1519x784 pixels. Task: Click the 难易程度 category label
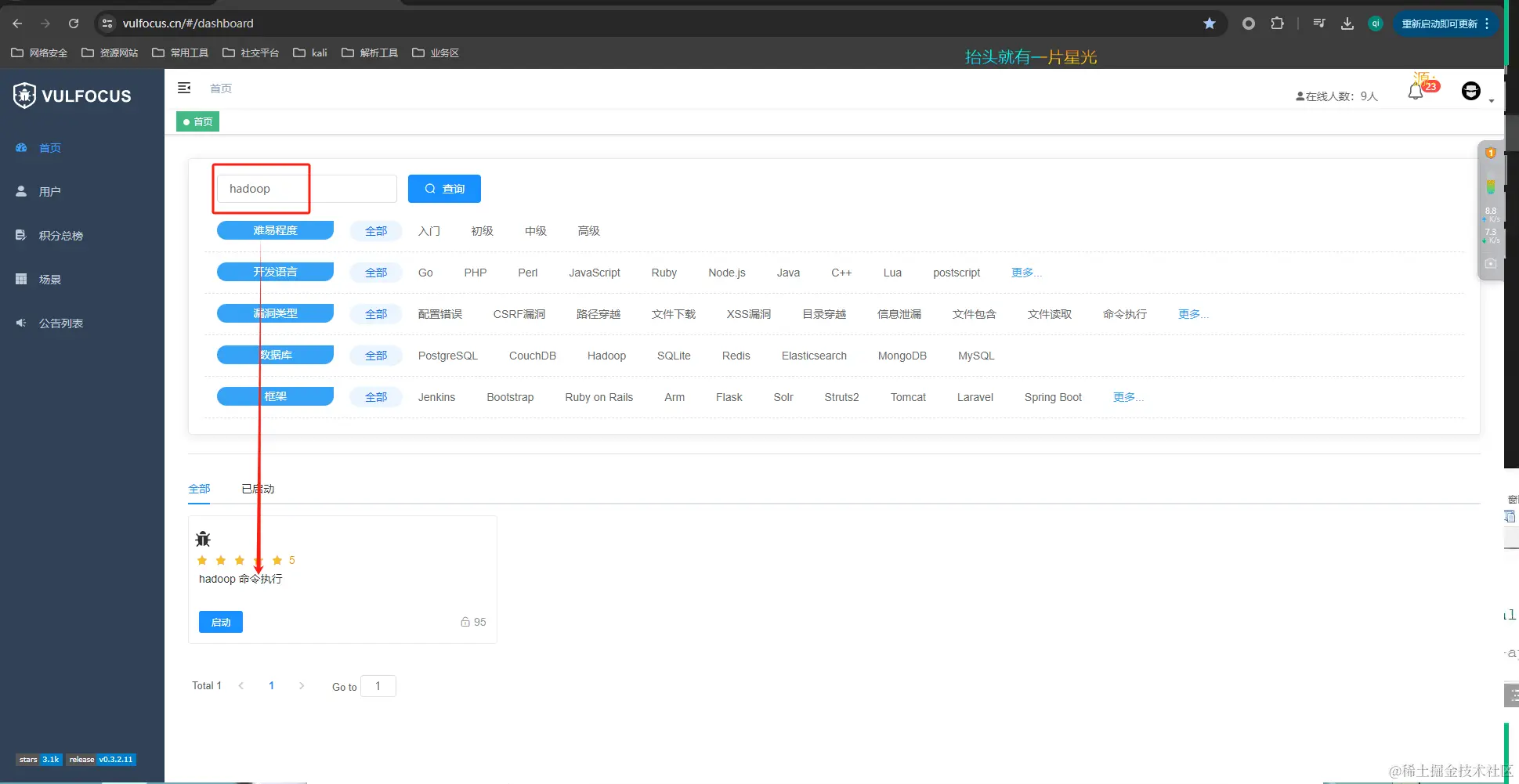click(x=275, y=230)
